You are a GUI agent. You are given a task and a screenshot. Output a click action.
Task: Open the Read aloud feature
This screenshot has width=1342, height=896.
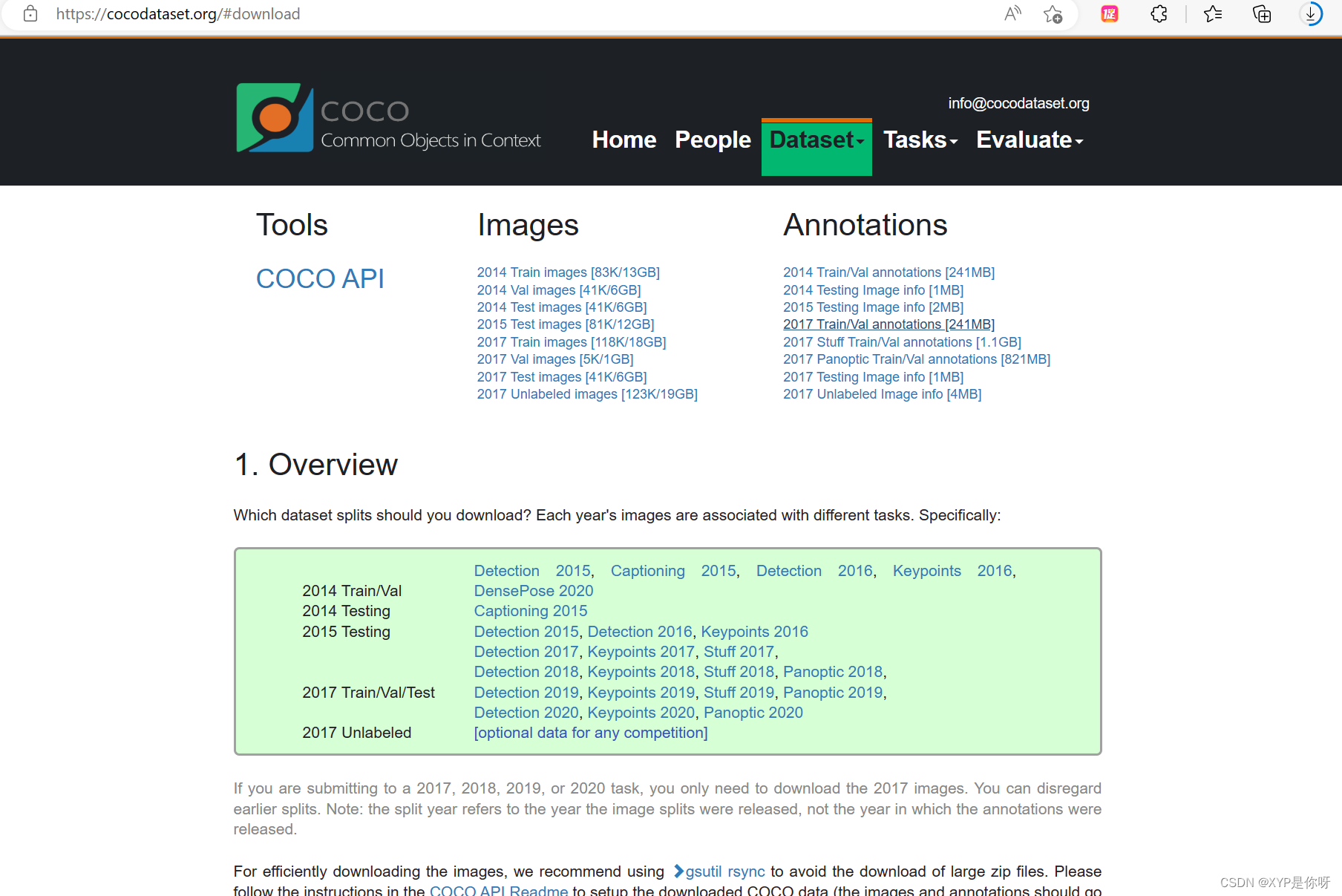(1012, 13)
